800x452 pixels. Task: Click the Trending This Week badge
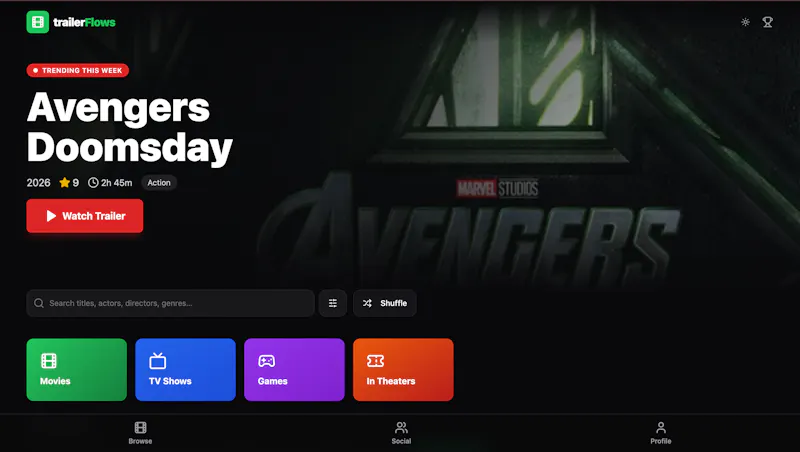tap(78, 70)
